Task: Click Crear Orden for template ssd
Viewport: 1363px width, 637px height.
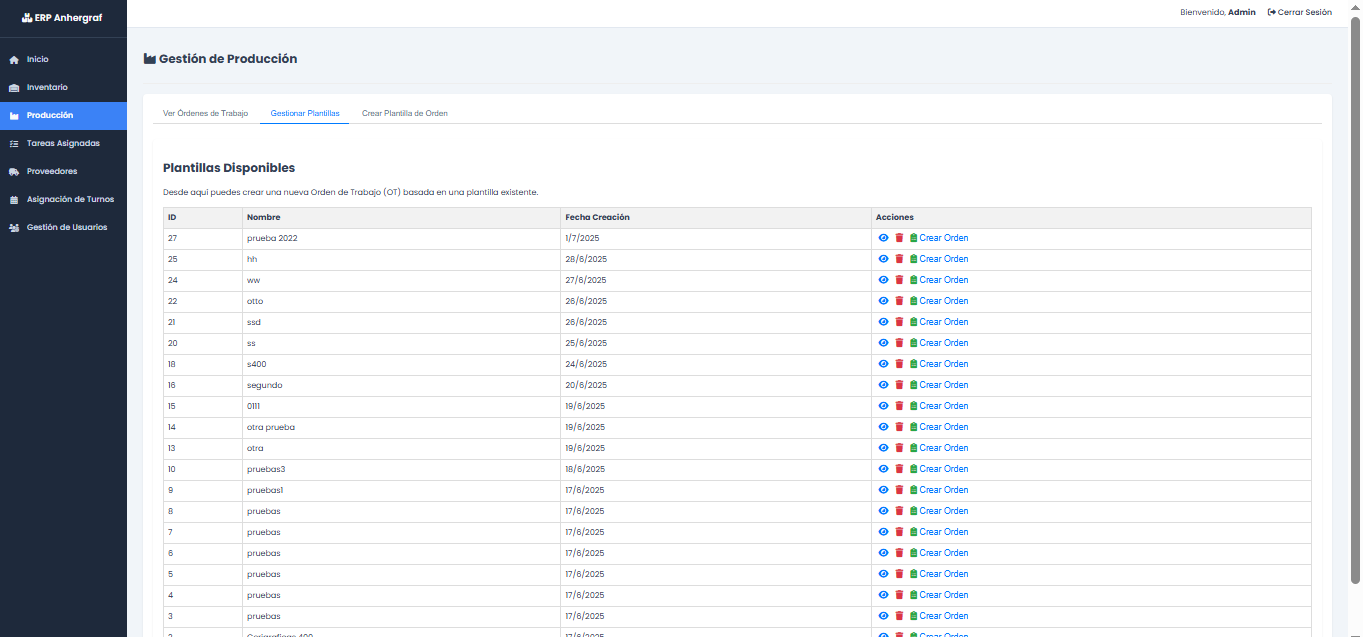Action: [943, 322]
